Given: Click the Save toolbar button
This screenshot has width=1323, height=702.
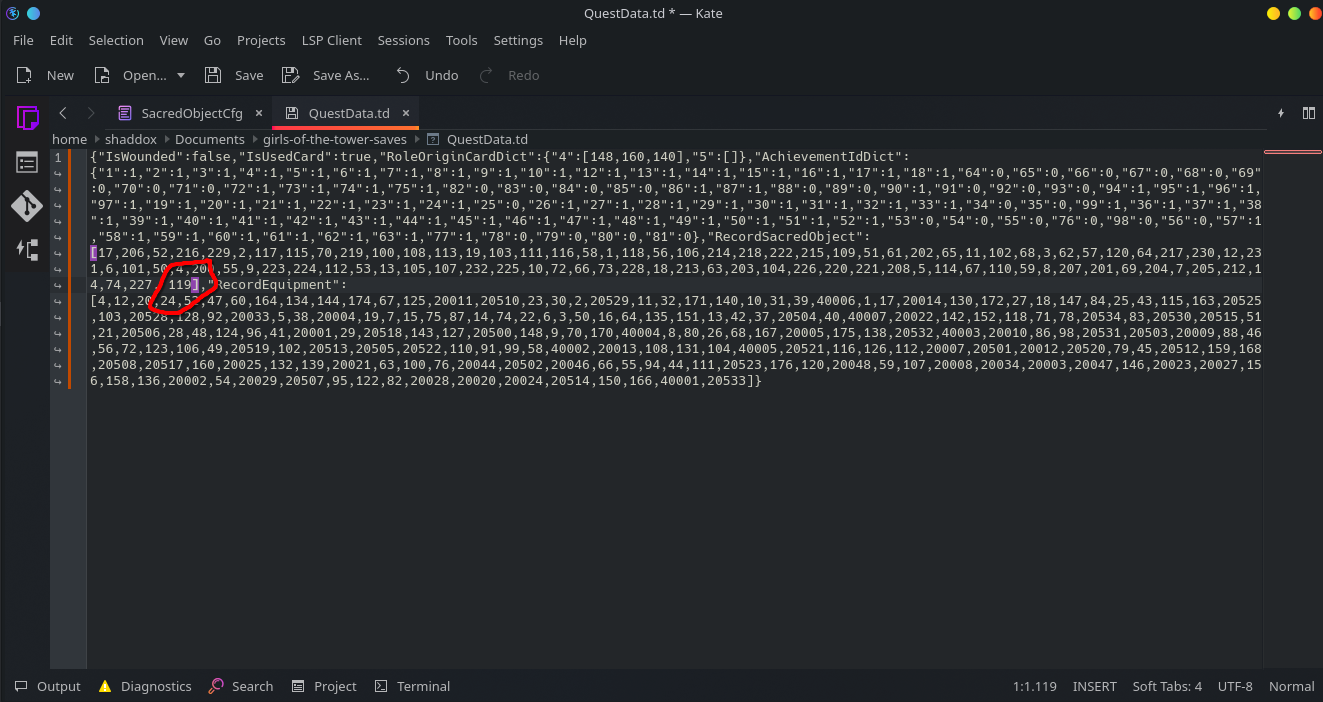Looking at the screenshot, I should point(234,75).
